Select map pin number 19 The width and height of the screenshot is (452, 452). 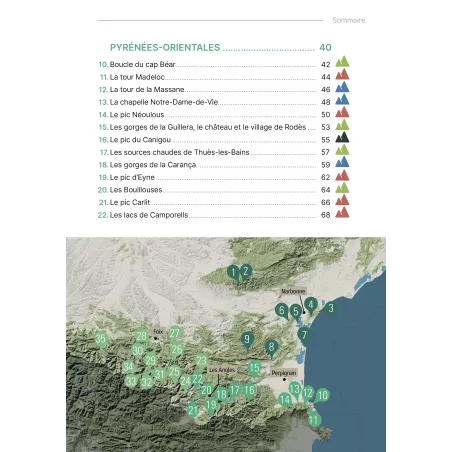click(x=211, y=406)
